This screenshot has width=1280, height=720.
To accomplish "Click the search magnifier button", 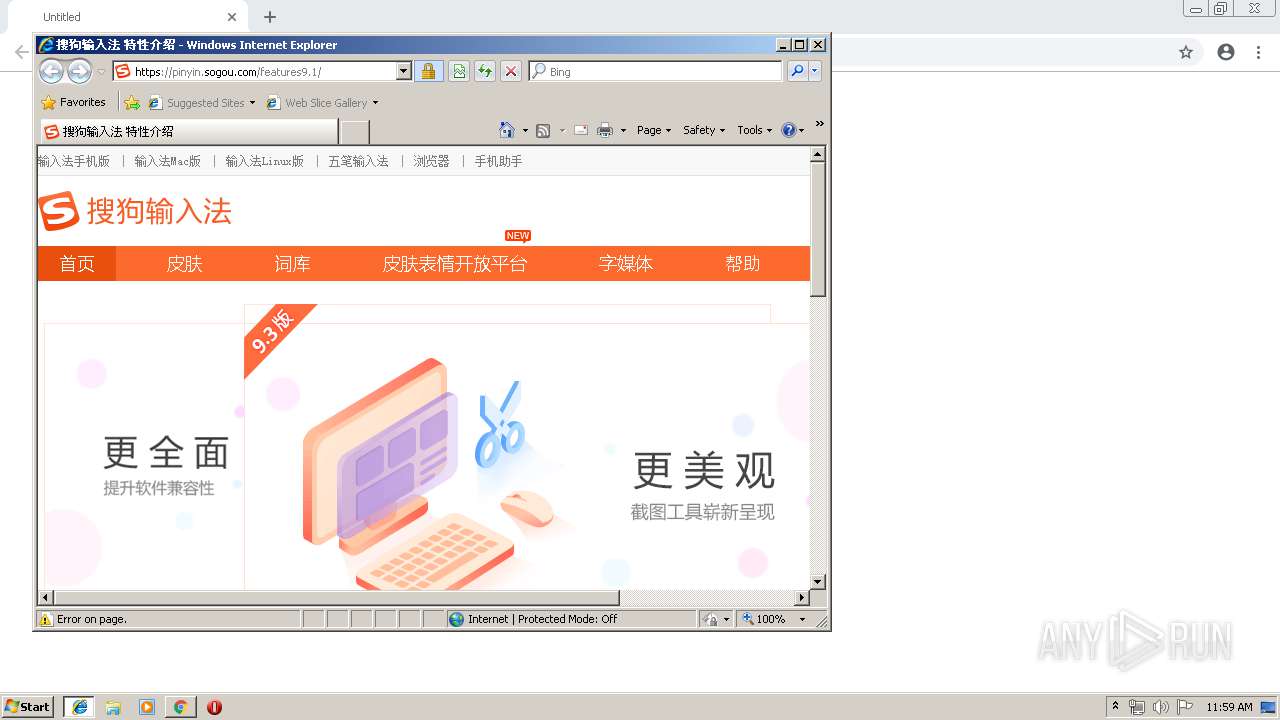I will tap(797, 71).
